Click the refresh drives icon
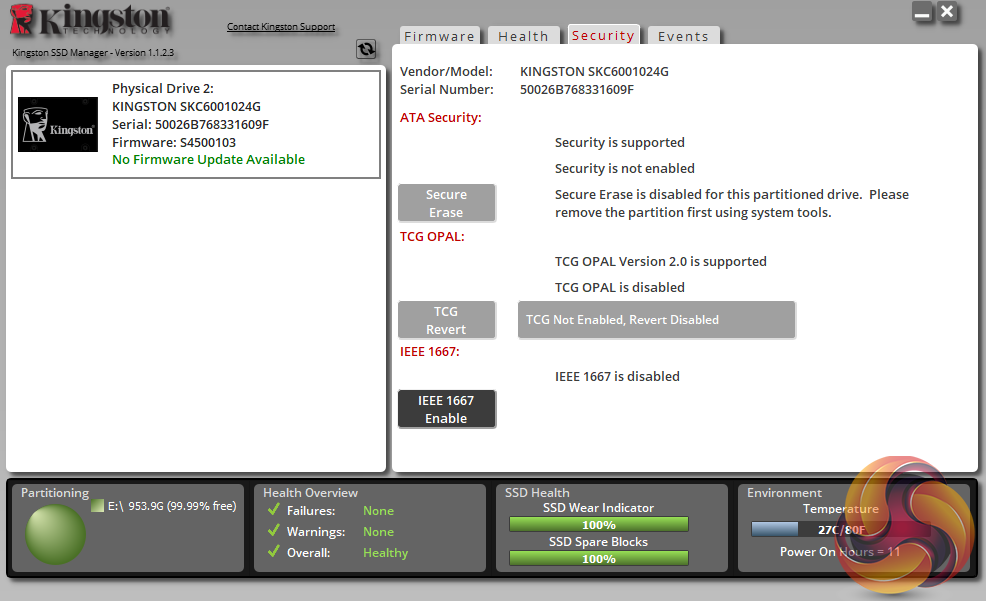The height and width of the screenshot is (601, 986). click(366, 49)
